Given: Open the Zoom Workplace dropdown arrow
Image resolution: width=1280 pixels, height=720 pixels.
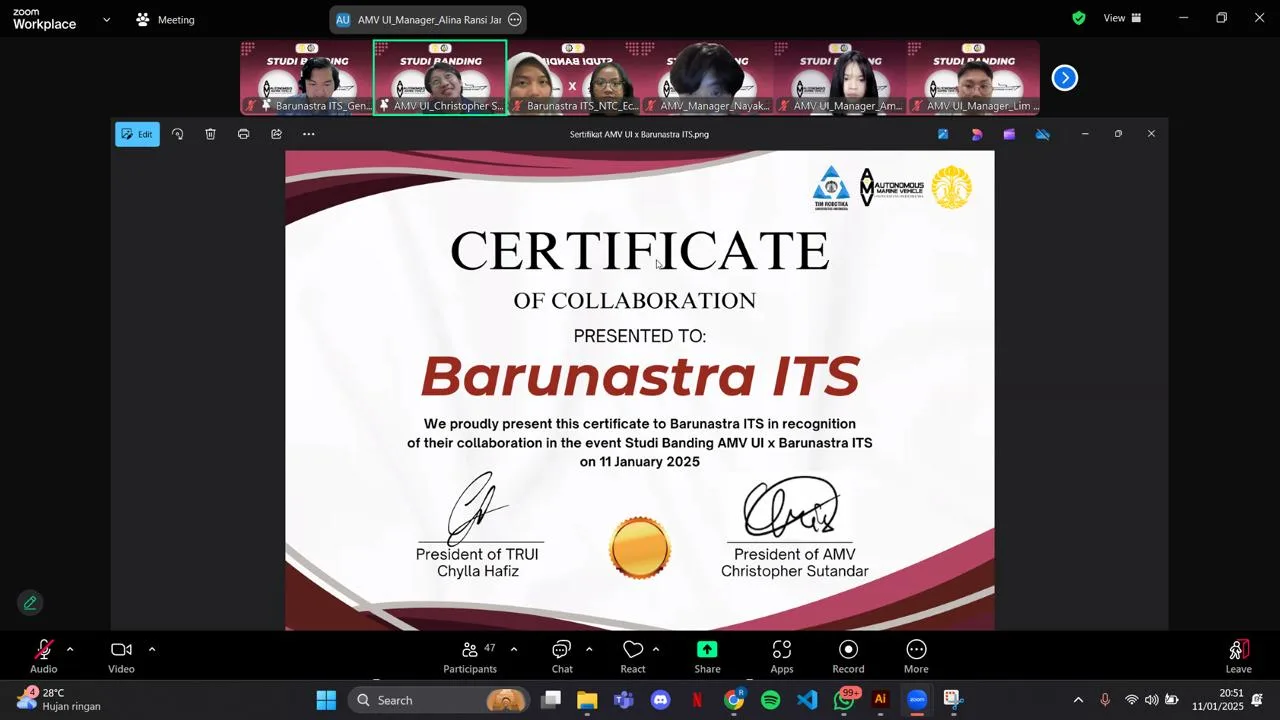Looking at the screenshot, I should click(107, 19).
